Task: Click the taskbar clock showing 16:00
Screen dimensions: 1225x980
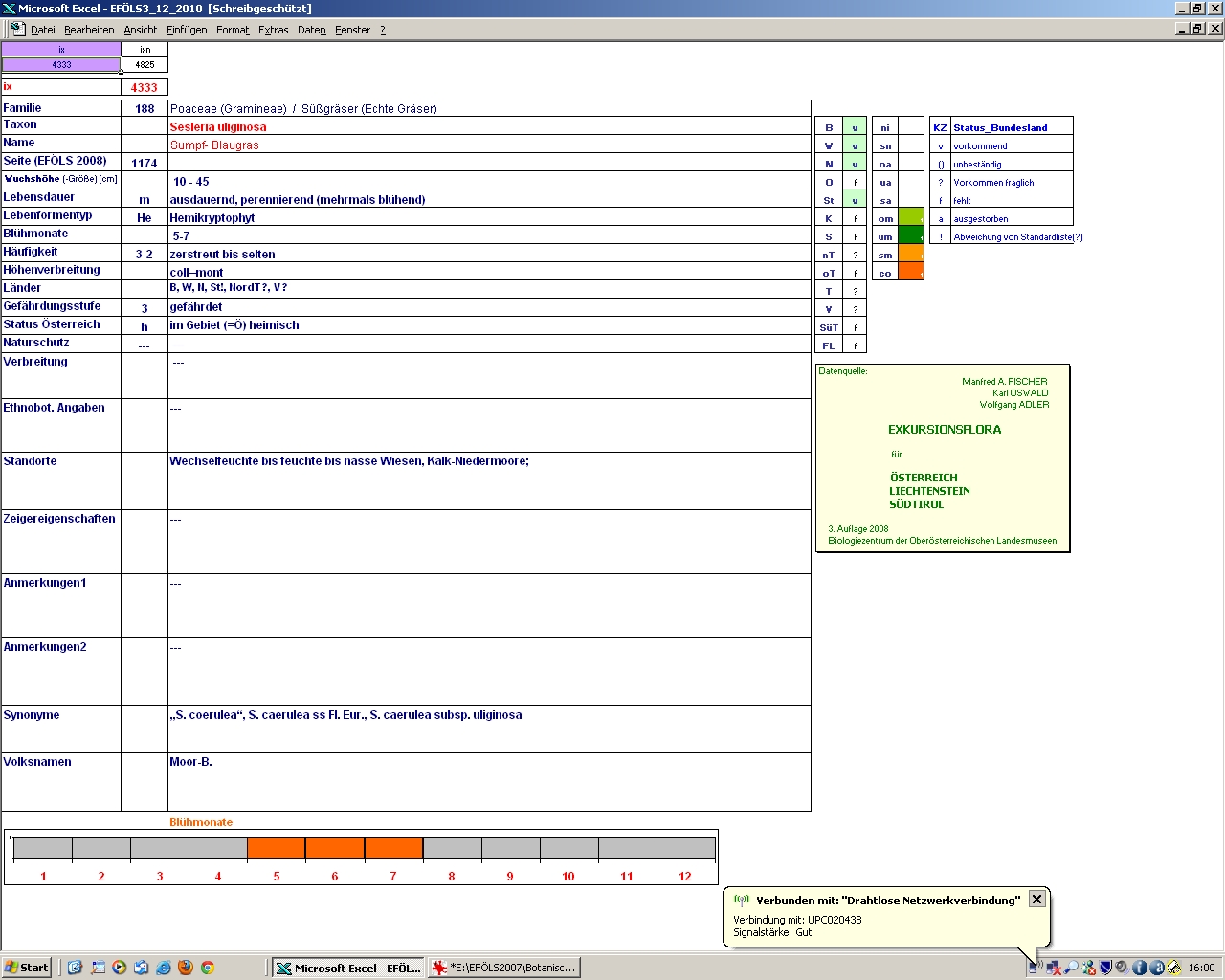Action: click(x=1201, y=968)
